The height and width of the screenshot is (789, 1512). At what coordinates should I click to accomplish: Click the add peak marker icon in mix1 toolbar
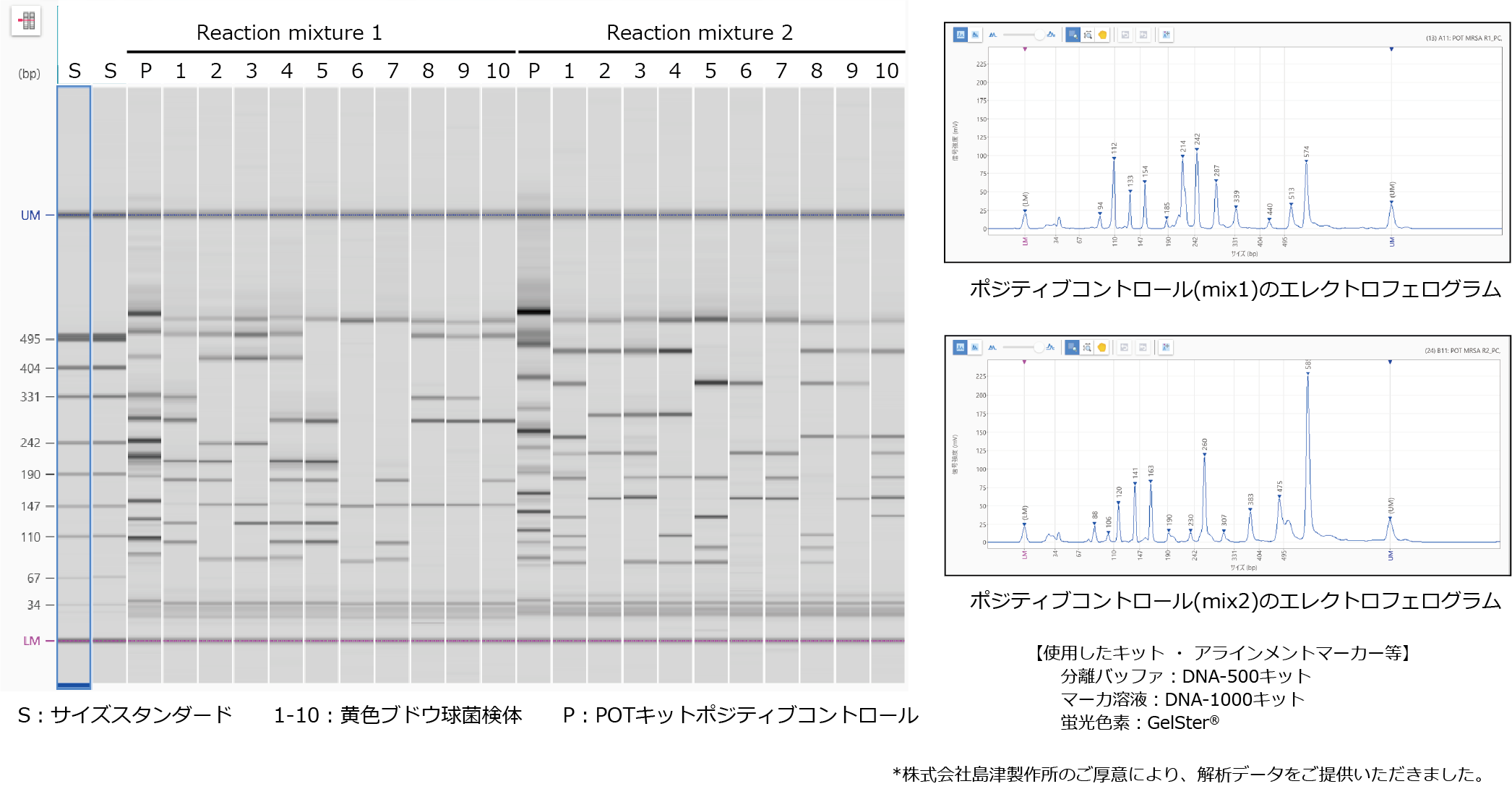pyautogui.click(x=1166, y=35)
